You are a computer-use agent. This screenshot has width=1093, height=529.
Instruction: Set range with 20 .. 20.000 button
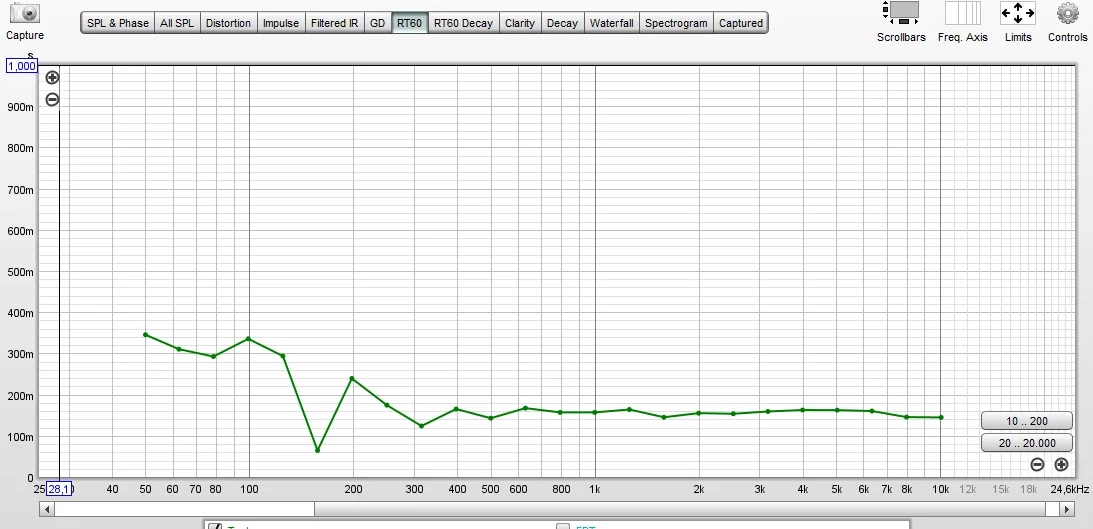[1027, 443]
